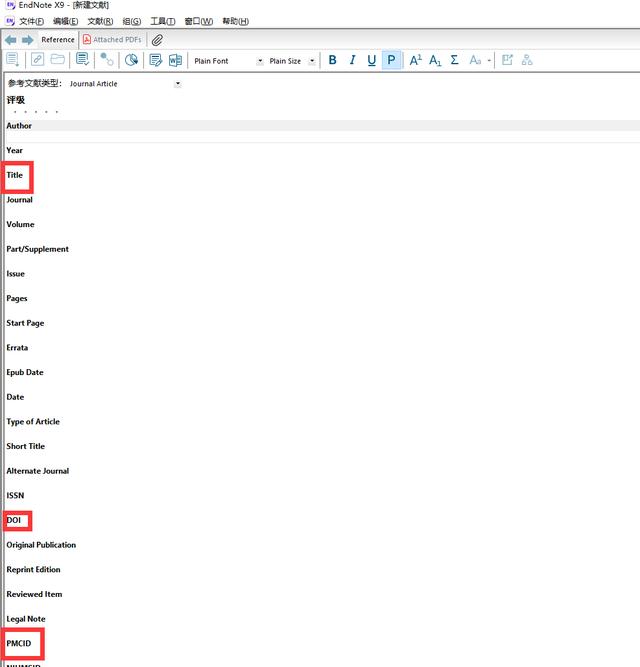640x667 pixels.
Task: Click the open file folder icon
Action: (57, 60)
